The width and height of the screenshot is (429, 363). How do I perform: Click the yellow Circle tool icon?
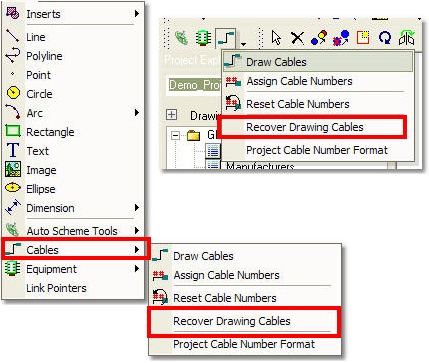13,93
